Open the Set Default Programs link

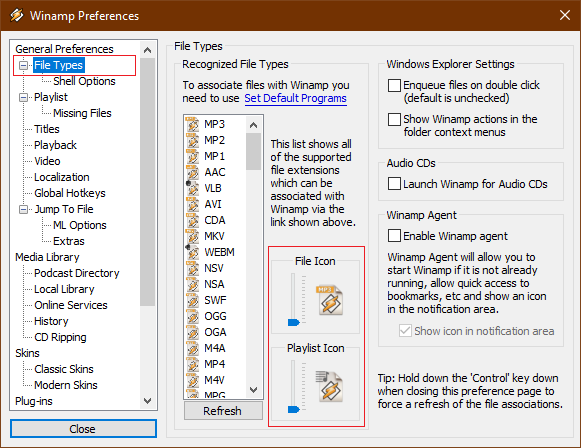[x=295, y=98]
